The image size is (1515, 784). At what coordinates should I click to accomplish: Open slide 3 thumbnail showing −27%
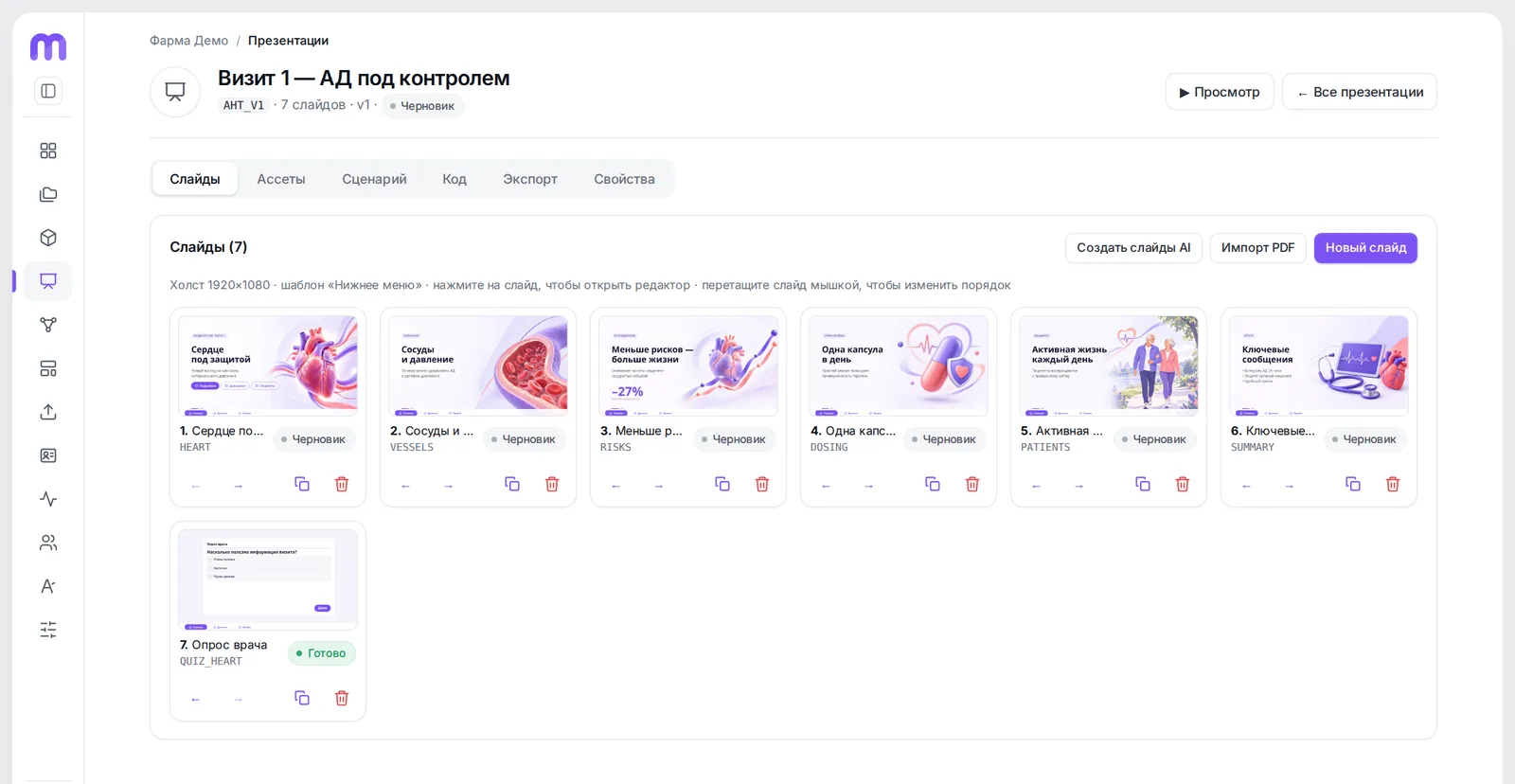(x=688, y=365)
